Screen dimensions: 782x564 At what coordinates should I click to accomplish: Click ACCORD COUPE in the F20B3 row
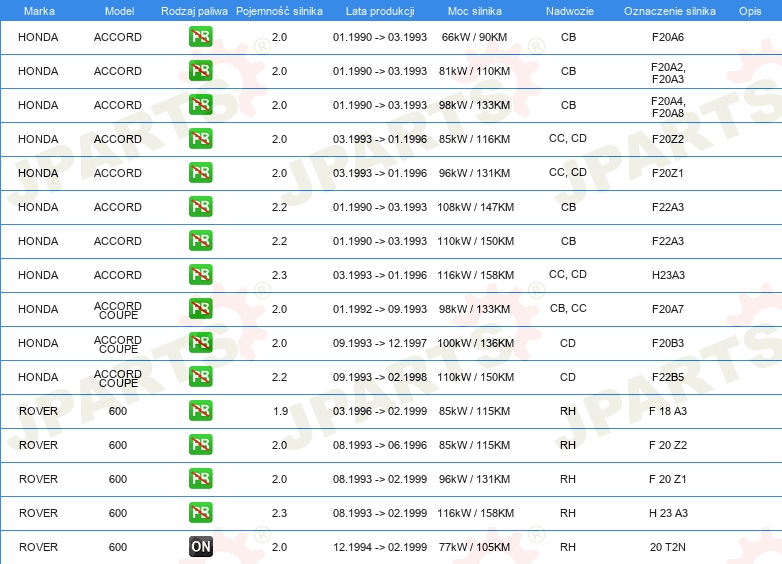click(x=118, y=344)
